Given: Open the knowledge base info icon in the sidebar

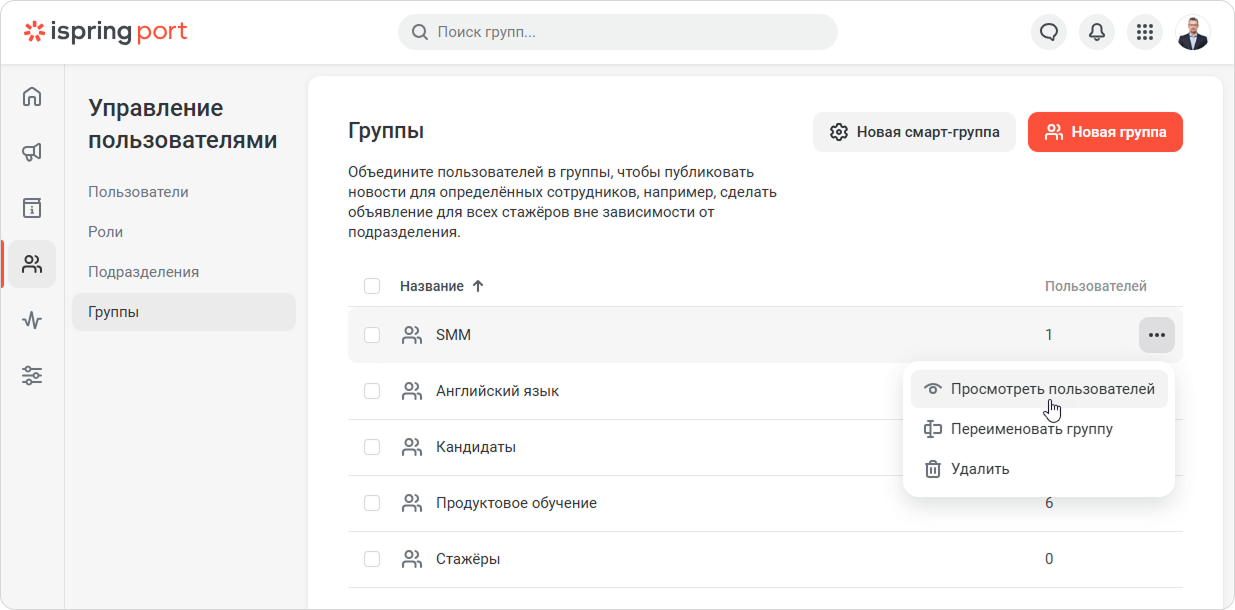Looking at the screenshot, I should coord(32,208).
